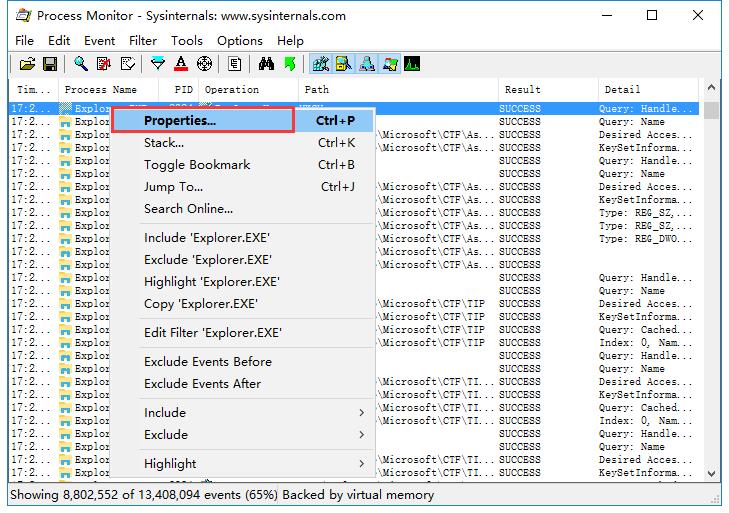Expand the Include submenu arrow
The height and width of the screenshot is (513, 729).
(x=361, y=412)
